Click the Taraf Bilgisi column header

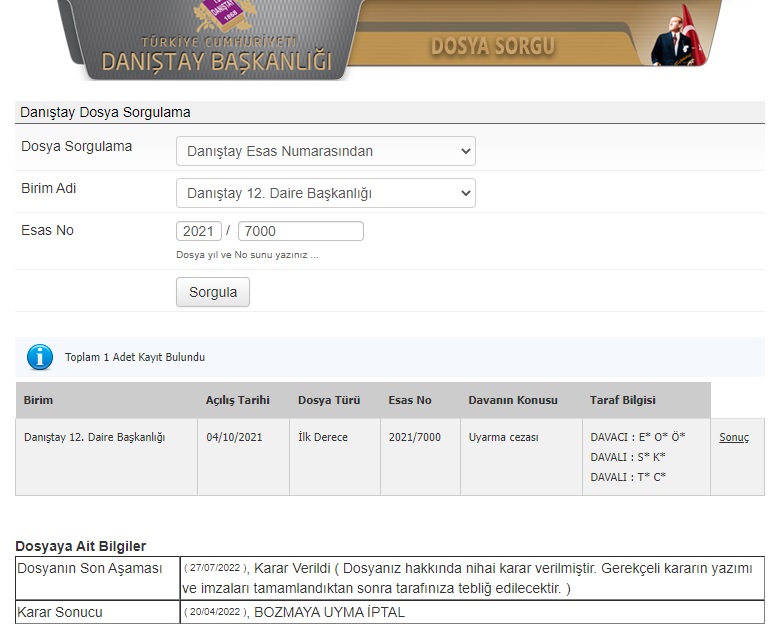click(x=623, y=400)
